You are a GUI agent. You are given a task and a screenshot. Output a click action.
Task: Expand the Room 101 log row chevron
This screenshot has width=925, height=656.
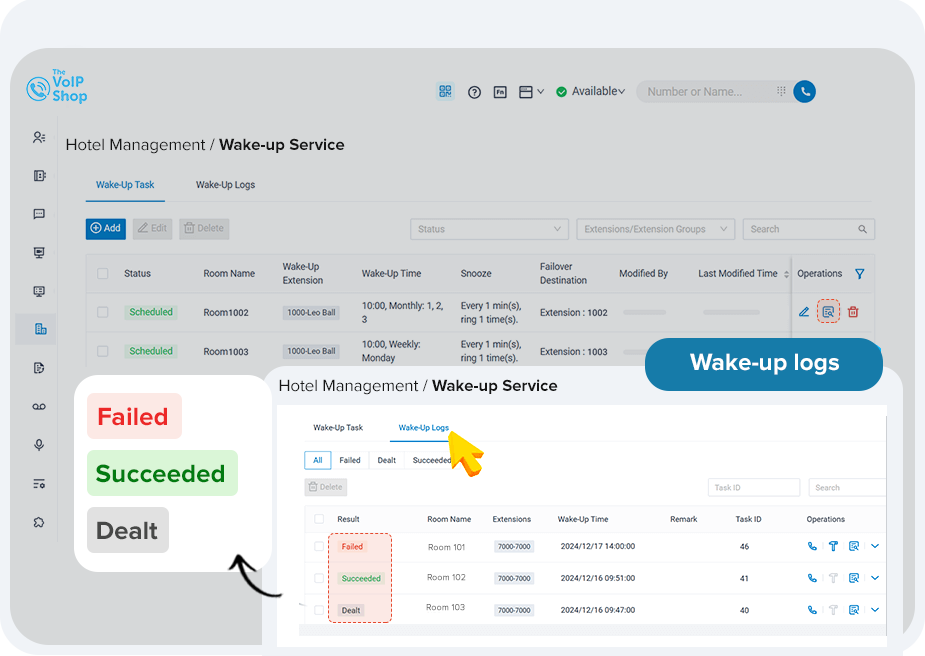coord(875,546)
